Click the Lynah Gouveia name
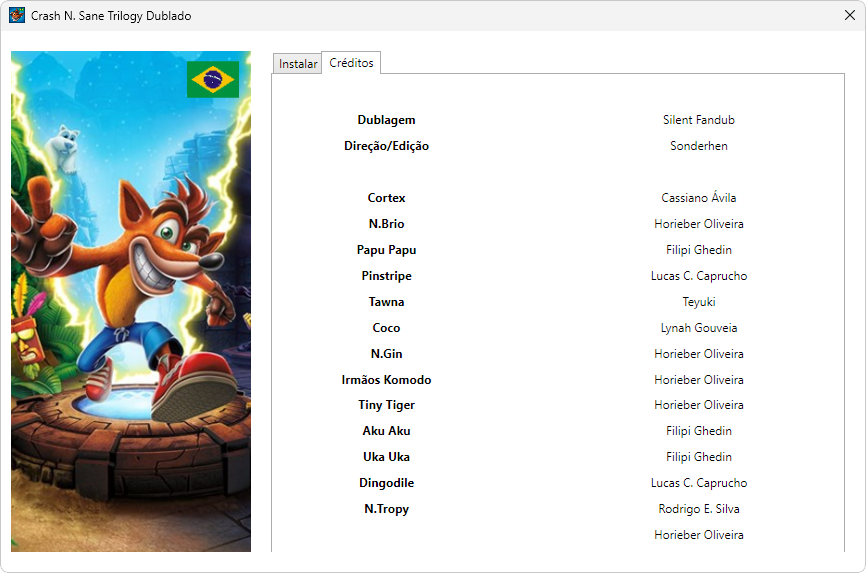The width and height of the screenshot is (866, 573). [x=699, y=328]
